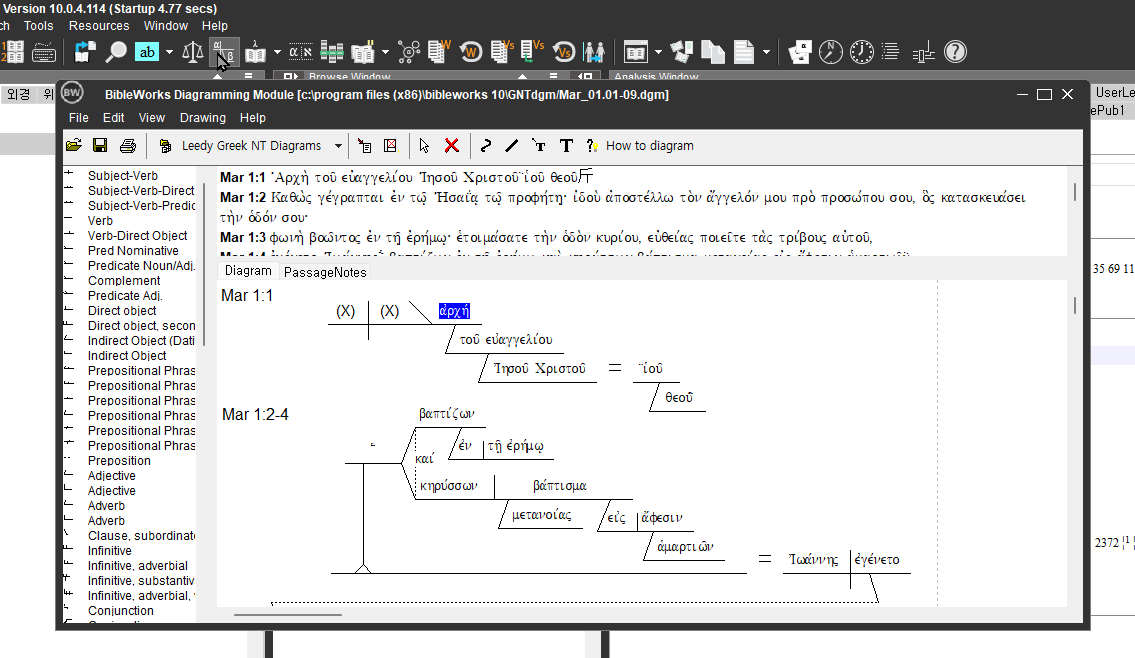Switch to the PassageNotes tab
Screen dimensions: 1135x658
325,272
